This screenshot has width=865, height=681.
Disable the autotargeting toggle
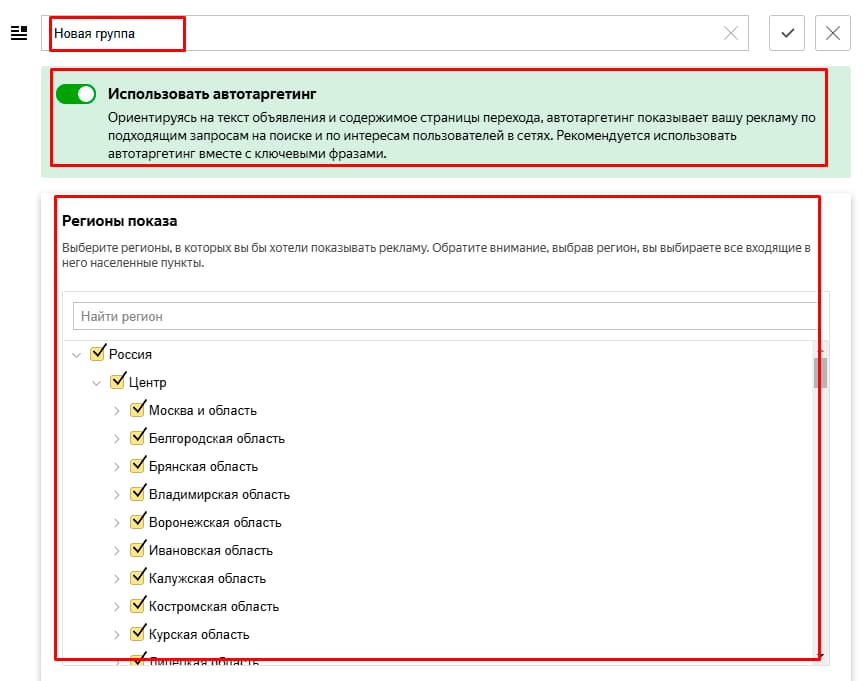tap(76, 94)
